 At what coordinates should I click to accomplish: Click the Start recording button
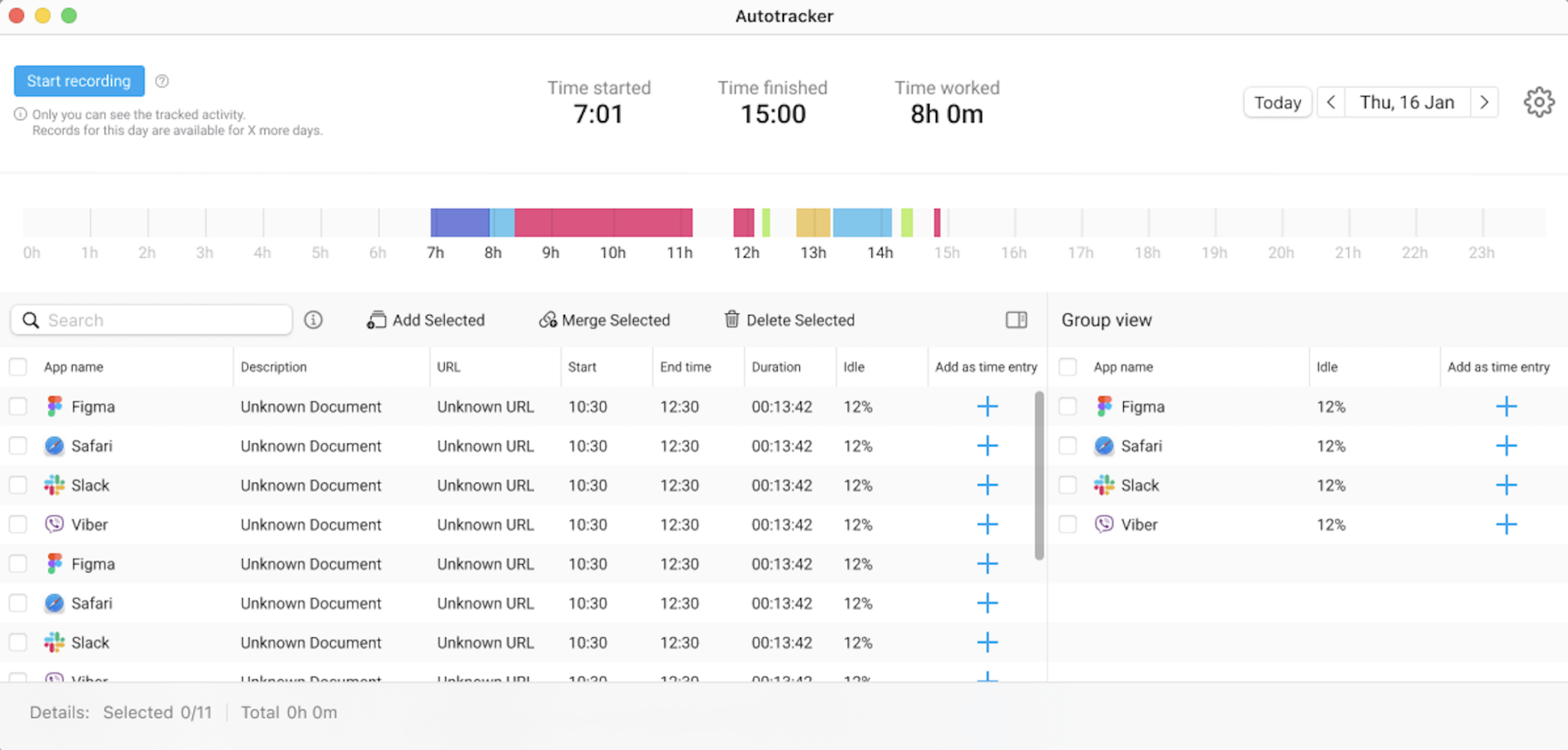[x=79, y=81]
